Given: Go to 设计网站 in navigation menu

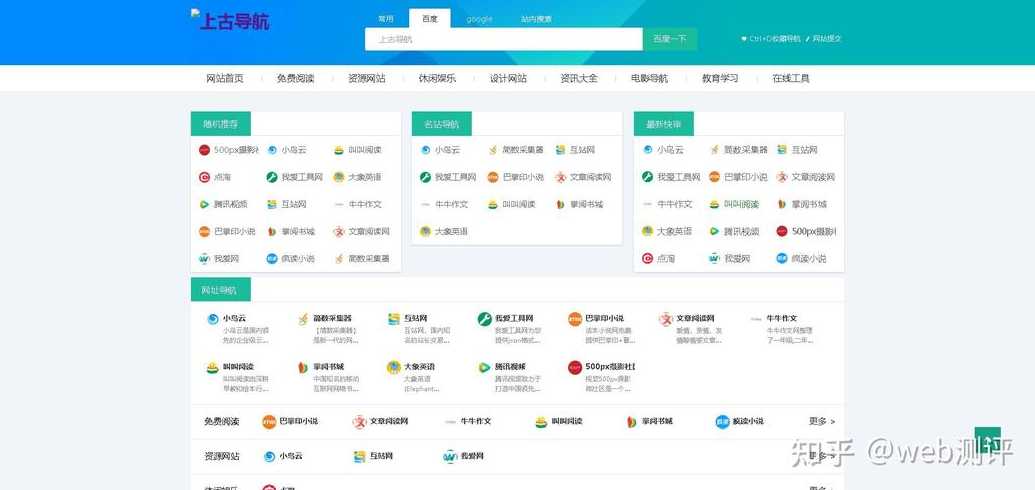Looking at the screenshot, I should click(508, 78).
